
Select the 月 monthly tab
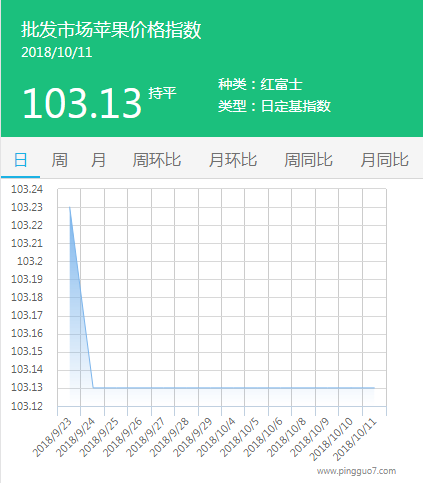point(98,160)
